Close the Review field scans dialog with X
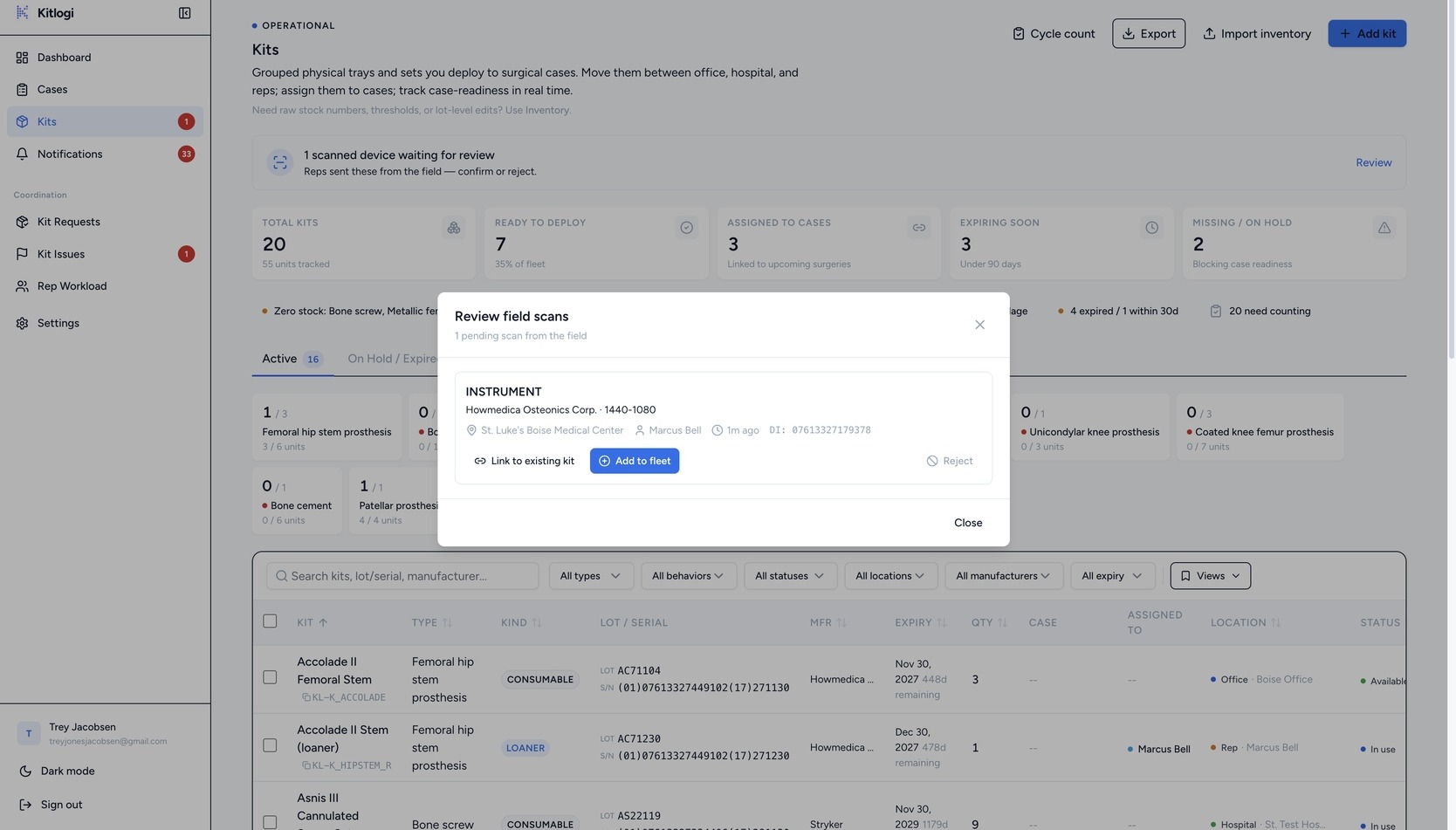The image size is (1456, 830). pyautogui.click(x=979, y=325)
